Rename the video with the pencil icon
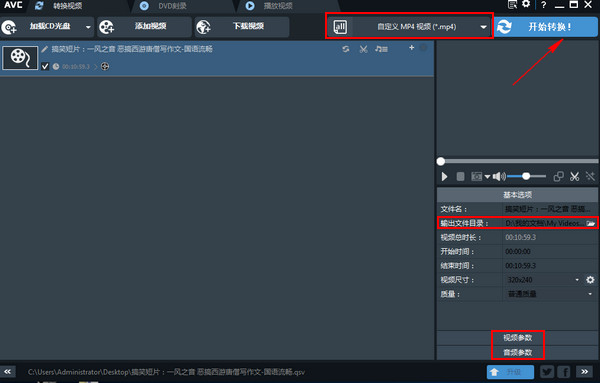 click(44, 49)
